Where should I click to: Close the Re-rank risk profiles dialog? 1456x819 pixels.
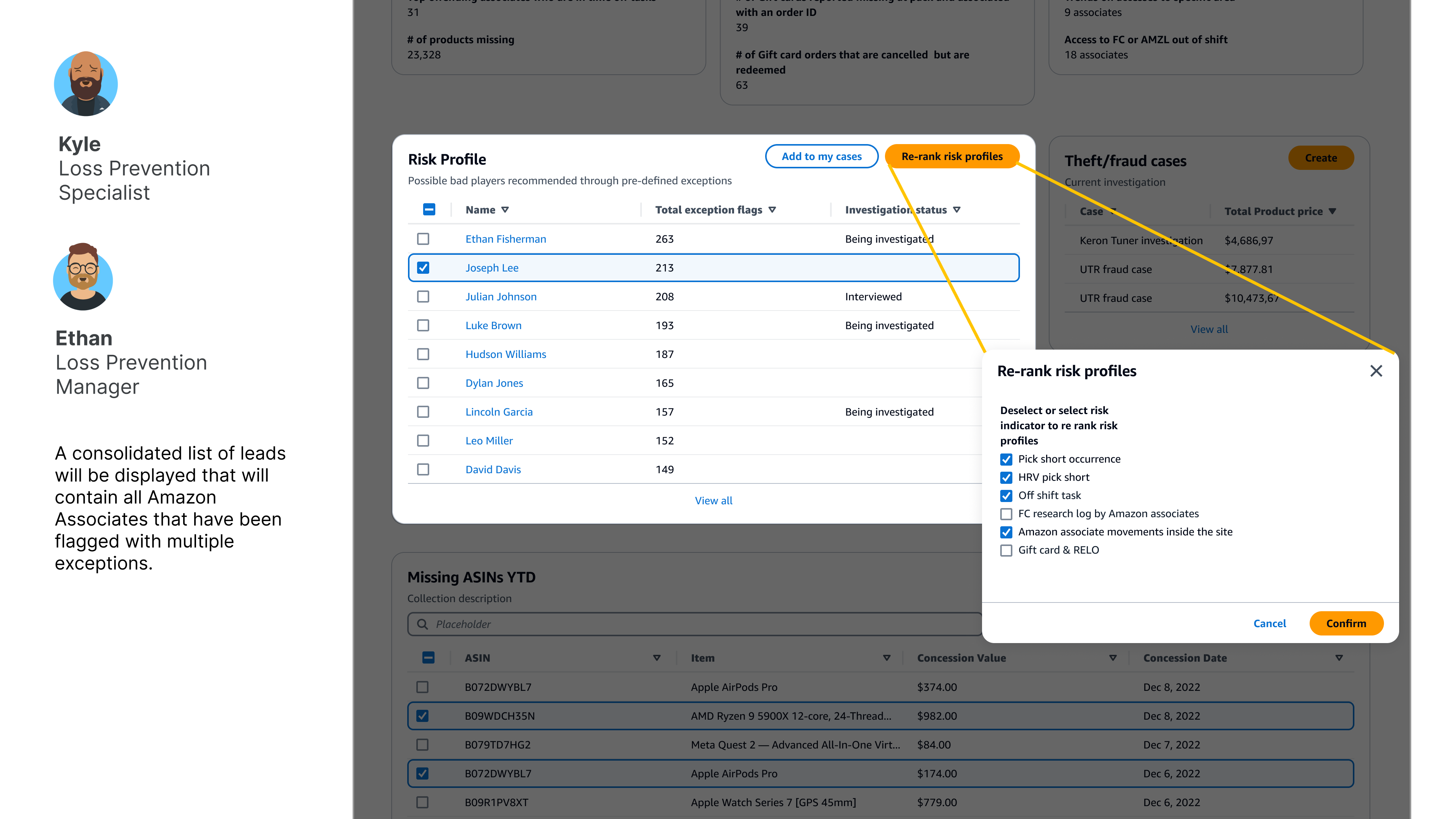pos(1376,371)
